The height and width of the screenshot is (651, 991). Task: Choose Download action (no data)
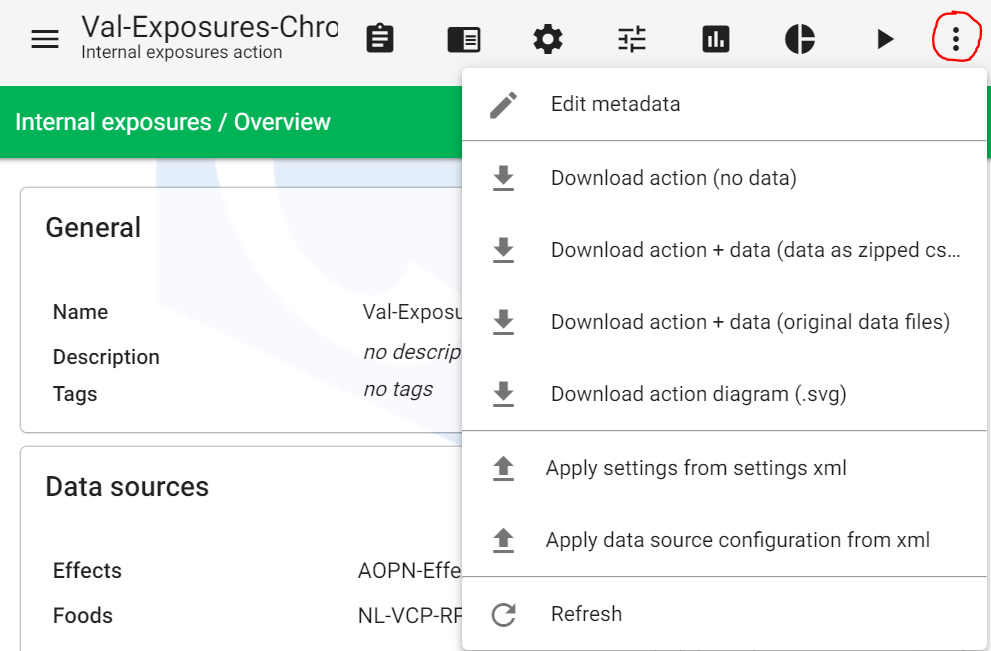pos(673,178)
